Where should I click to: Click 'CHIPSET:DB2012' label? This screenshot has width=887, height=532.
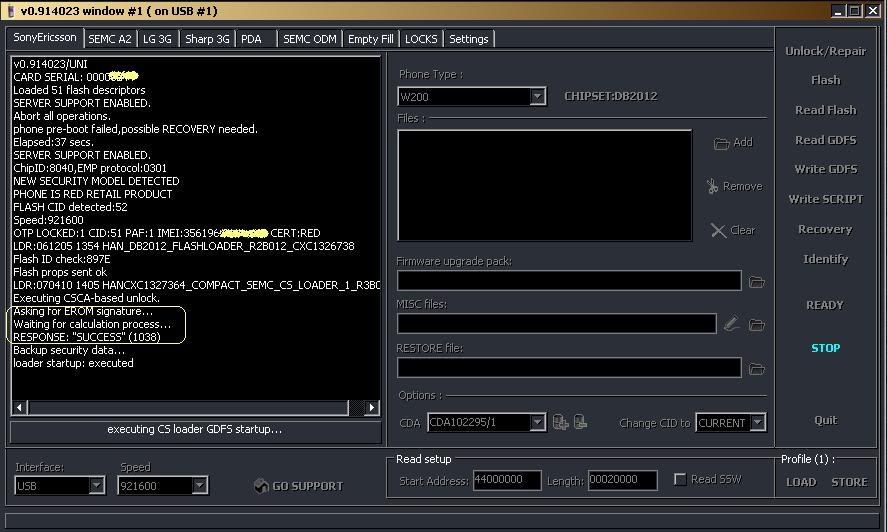611,96
